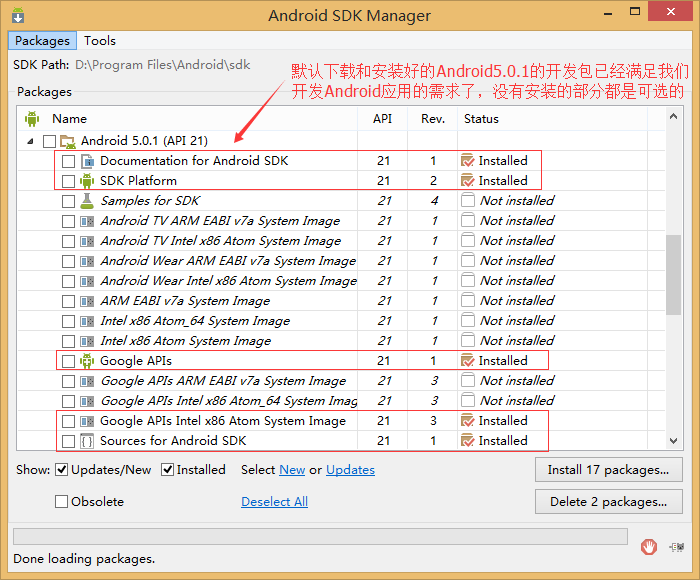Click the Documentation for Android SDK icon
The height and width of the screenshot is (580, 700).
coord(87,161)
